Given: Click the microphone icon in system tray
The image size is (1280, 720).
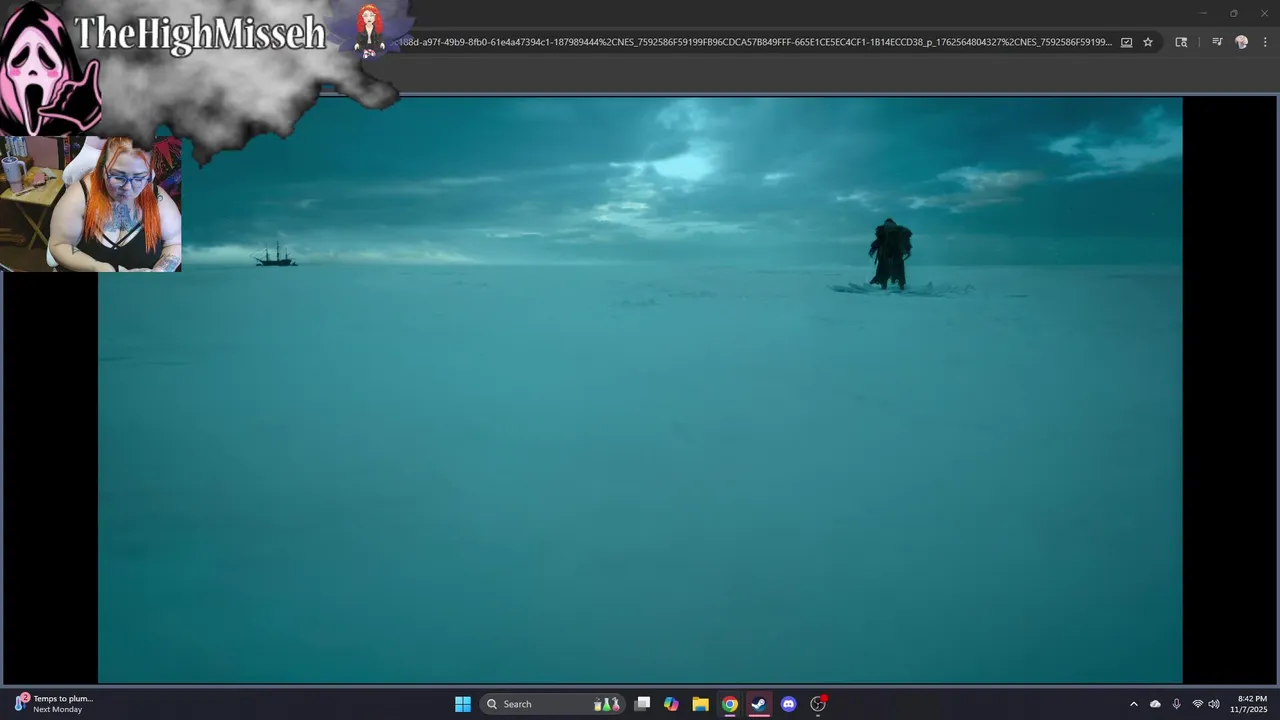Looking at the screenshot, I should pos(1177,704).
